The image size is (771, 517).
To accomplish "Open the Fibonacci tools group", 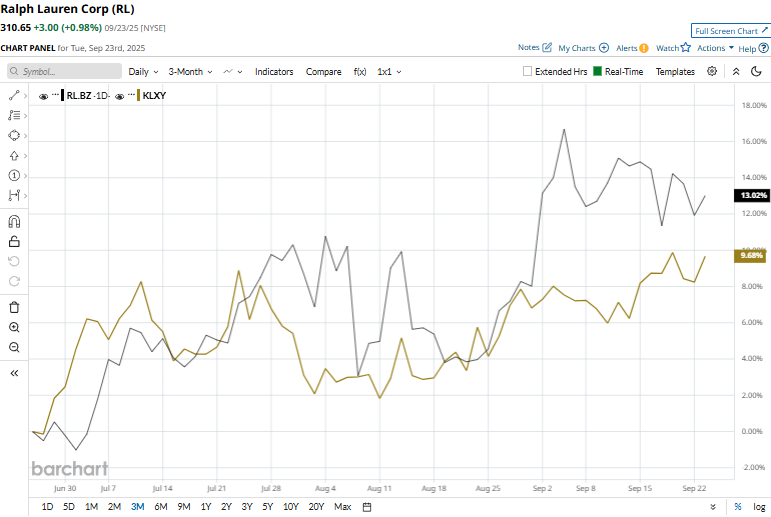I will pyautogui.click(x=14, y=116).
